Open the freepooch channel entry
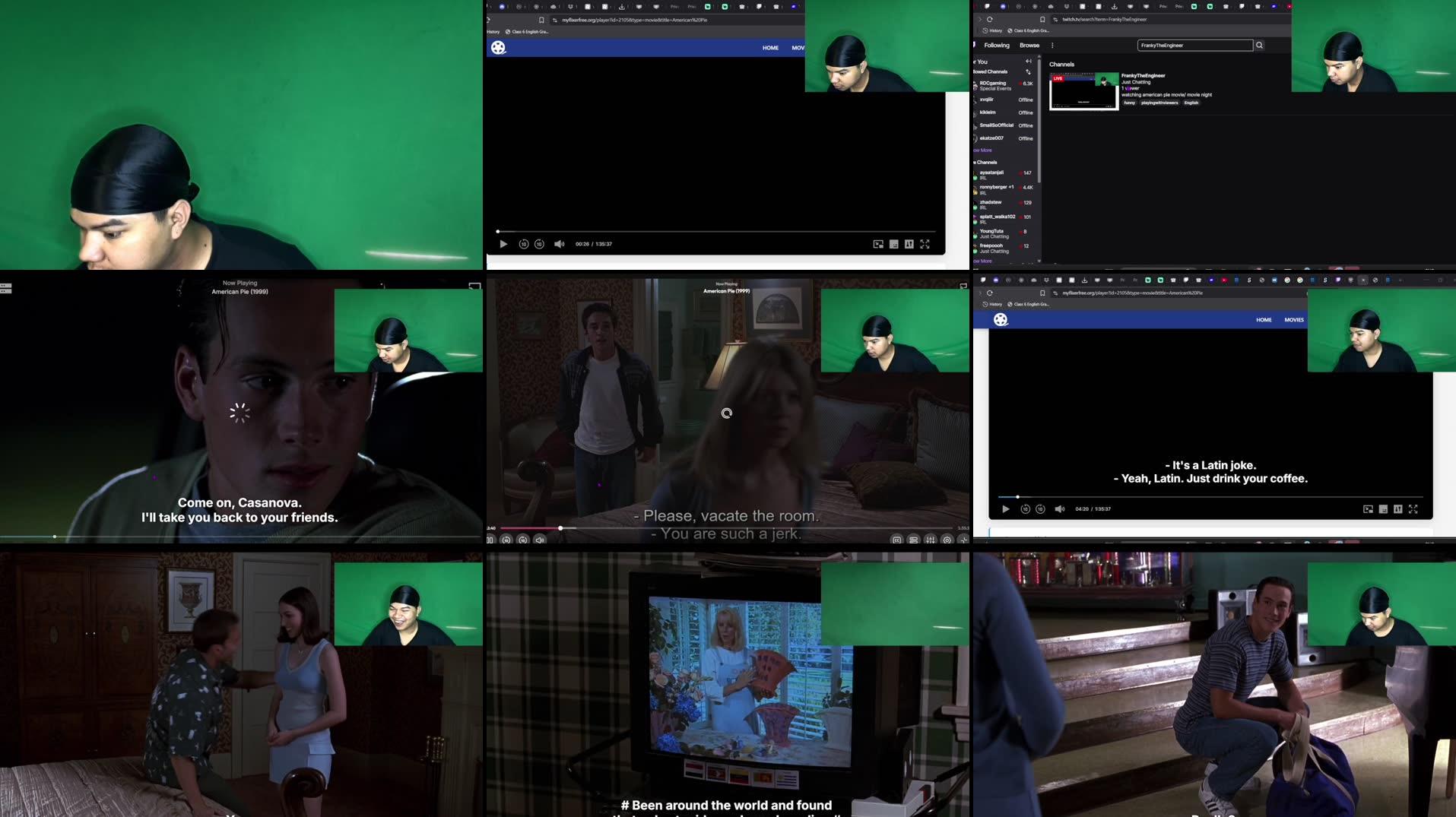Viewport: 1456px width, 817px height. point(1005,248)
